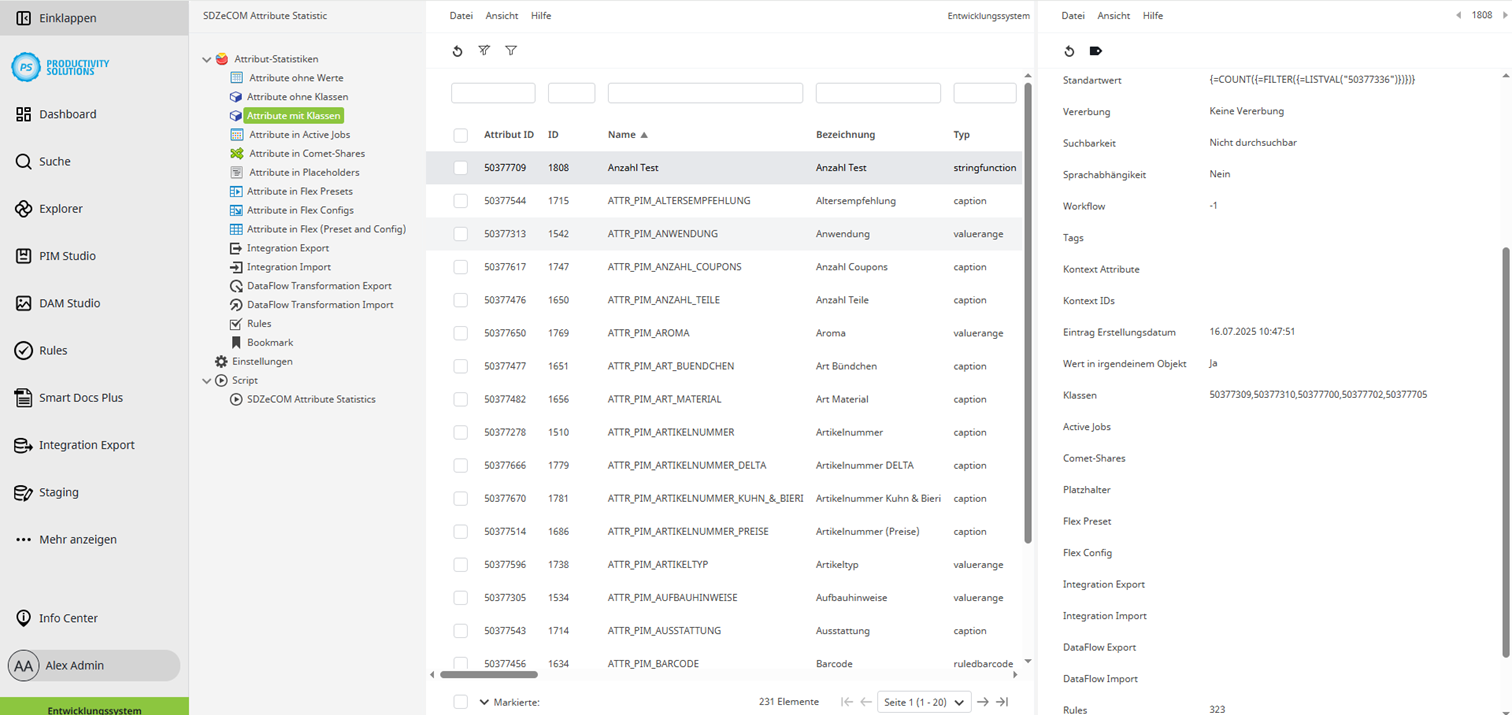Open the Explorer icon in the sidebar
The image size is (1512, 715).
[x=24, y=208]
